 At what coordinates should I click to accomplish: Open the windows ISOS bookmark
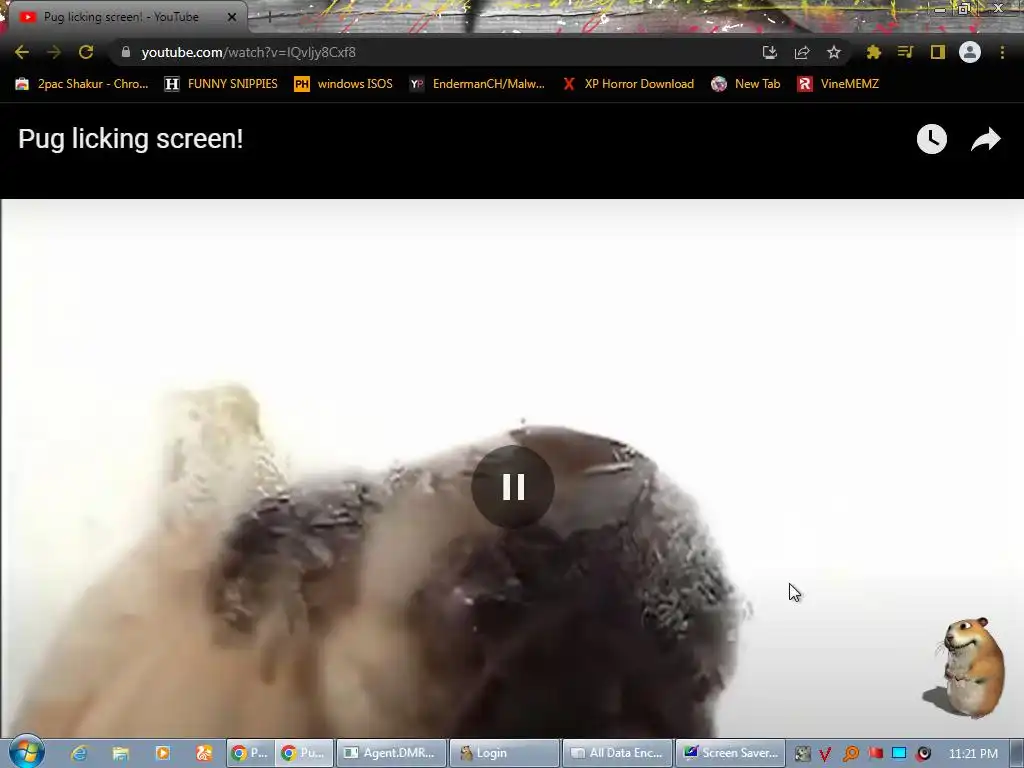pos(344,84)
